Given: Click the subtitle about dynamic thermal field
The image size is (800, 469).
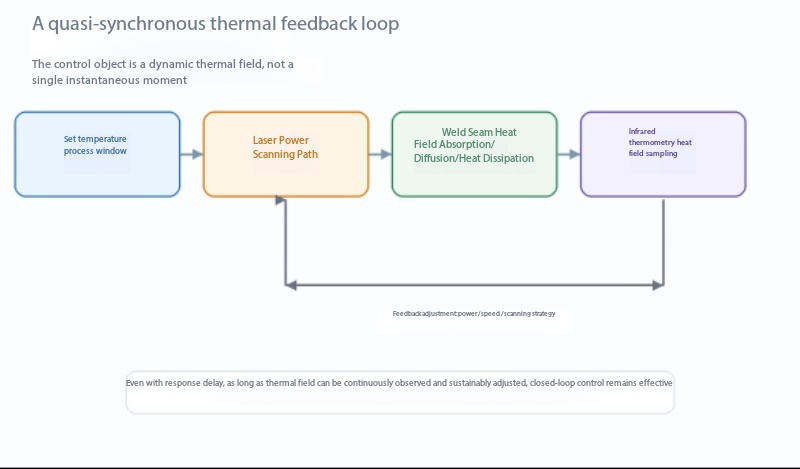Looking at the screenshot, I should [x=162, y=72].
